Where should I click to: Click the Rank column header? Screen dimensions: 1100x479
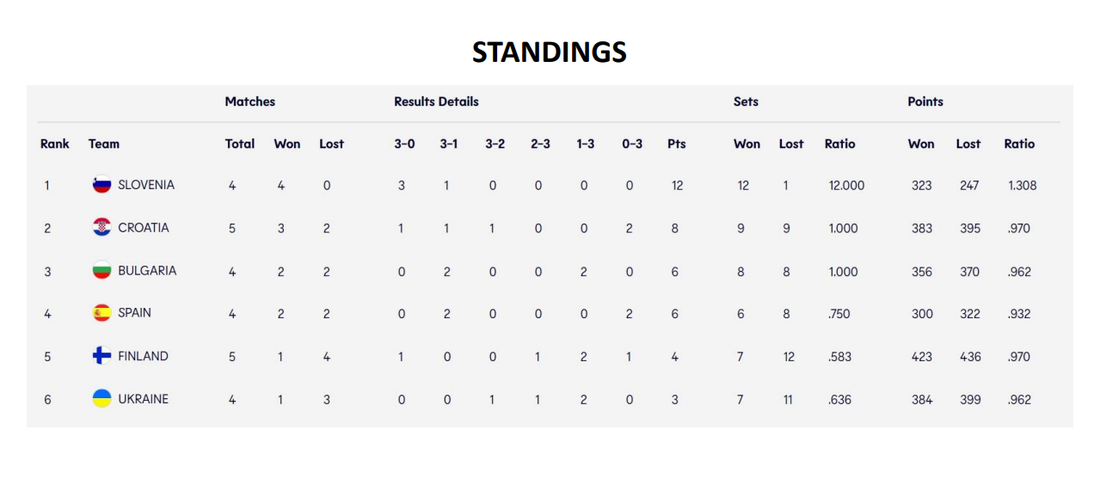click(55, 144)
